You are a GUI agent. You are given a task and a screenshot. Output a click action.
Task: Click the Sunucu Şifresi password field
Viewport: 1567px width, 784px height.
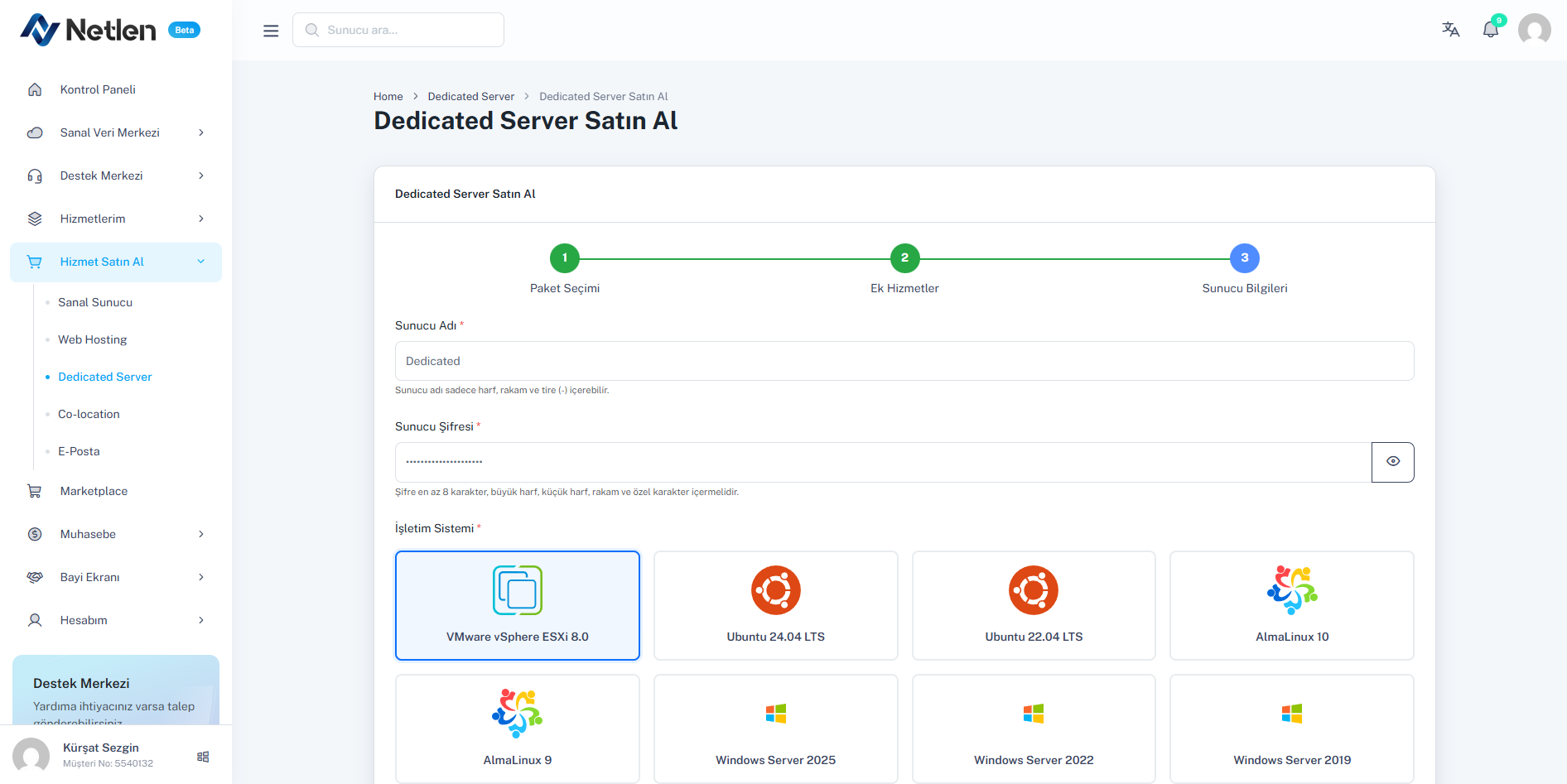[x=883, y=462]
